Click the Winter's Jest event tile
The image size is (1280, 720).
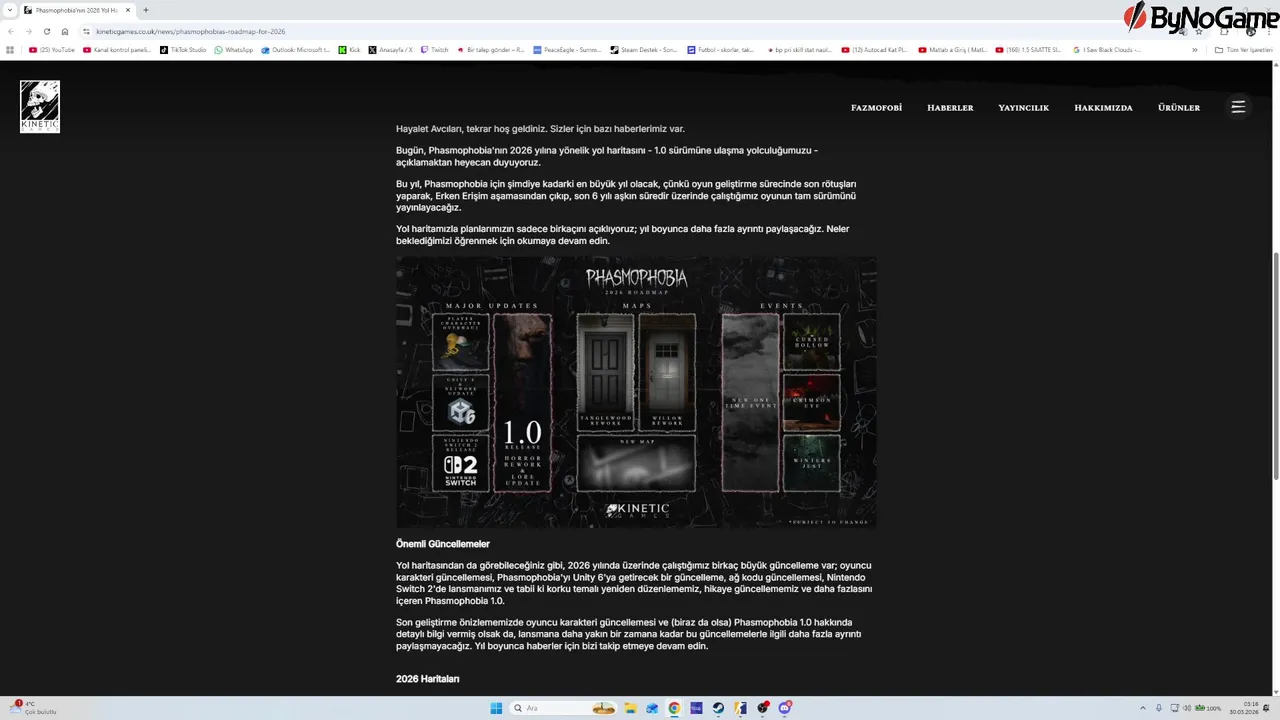811,463
